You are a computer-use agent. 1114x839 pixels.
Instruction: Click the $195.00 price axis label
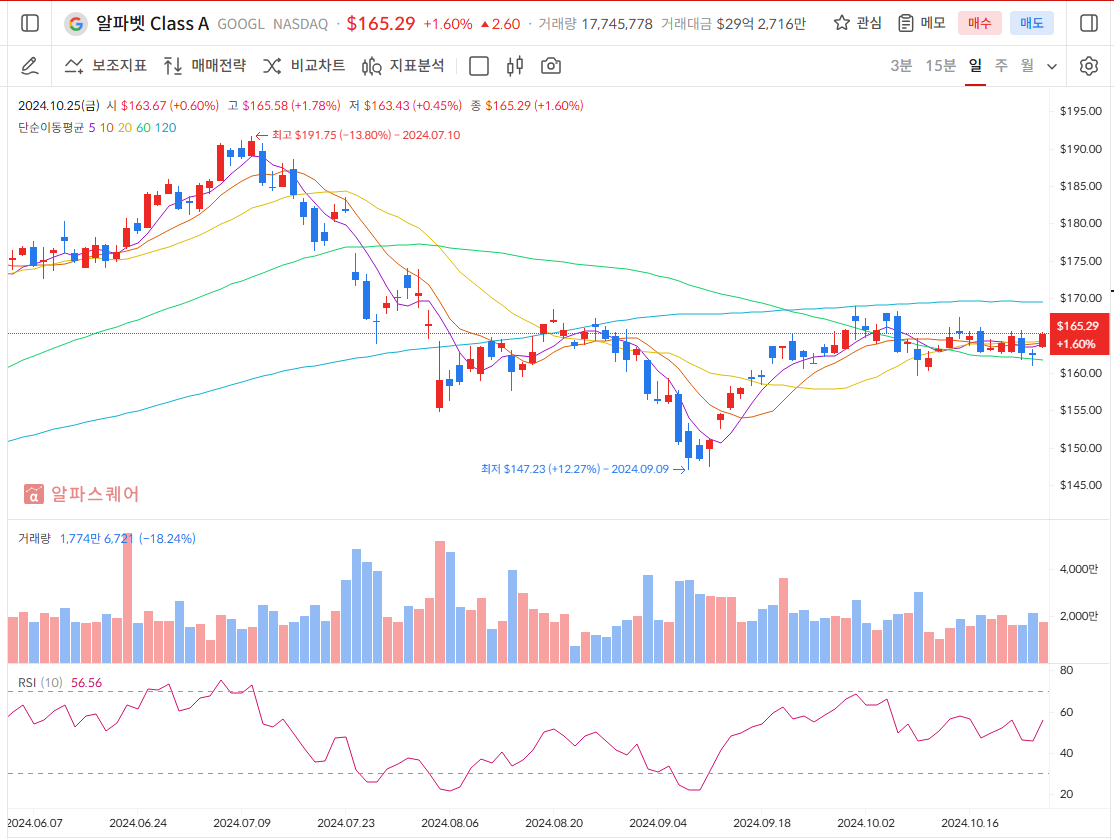(1081, 111)
